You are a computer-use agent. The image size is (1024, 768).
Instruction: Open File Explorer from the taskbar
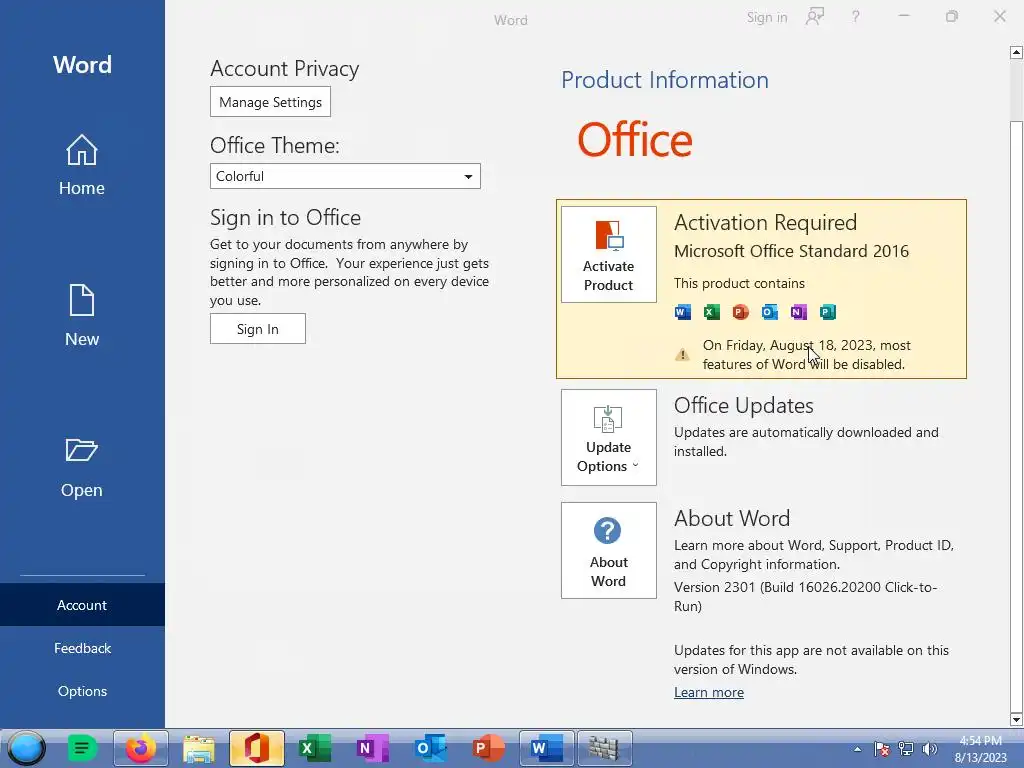point(199,748)
